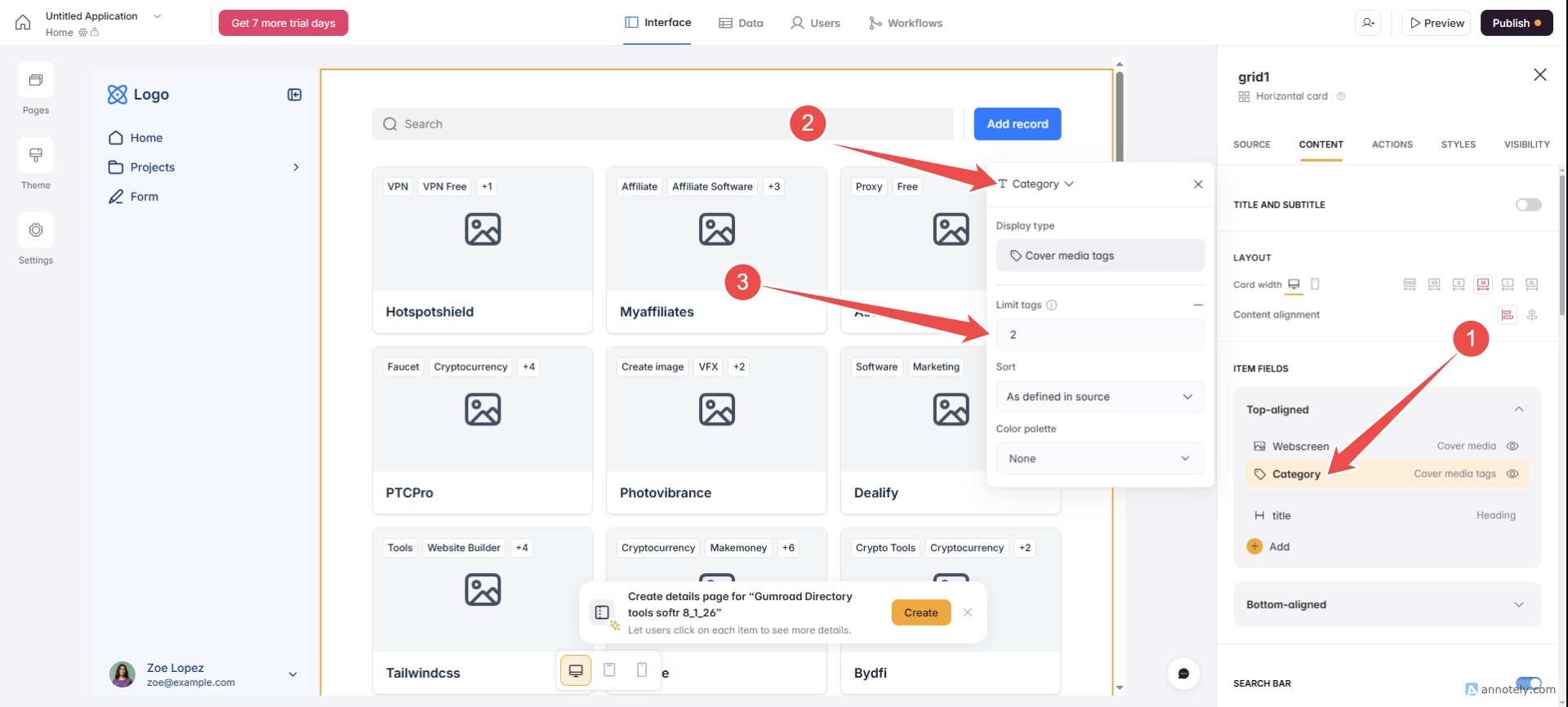Collapse the navigation sidebar icon
The image size is (1568, 707).
pos(295,95)
